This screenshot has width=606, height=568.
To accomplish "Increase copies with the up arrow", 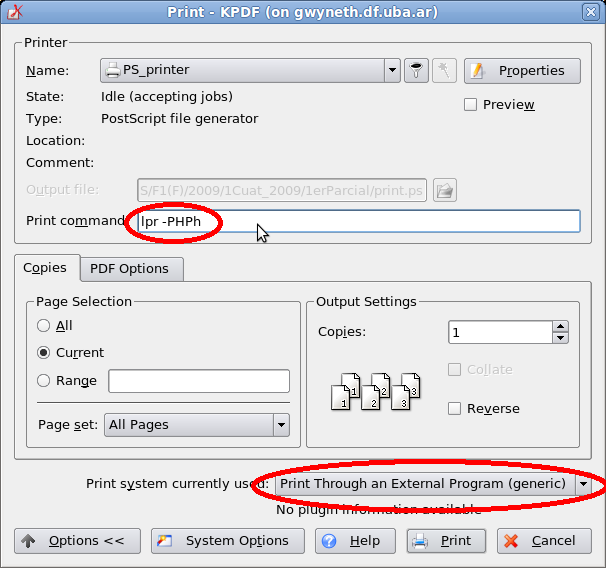I will (560, 327).
